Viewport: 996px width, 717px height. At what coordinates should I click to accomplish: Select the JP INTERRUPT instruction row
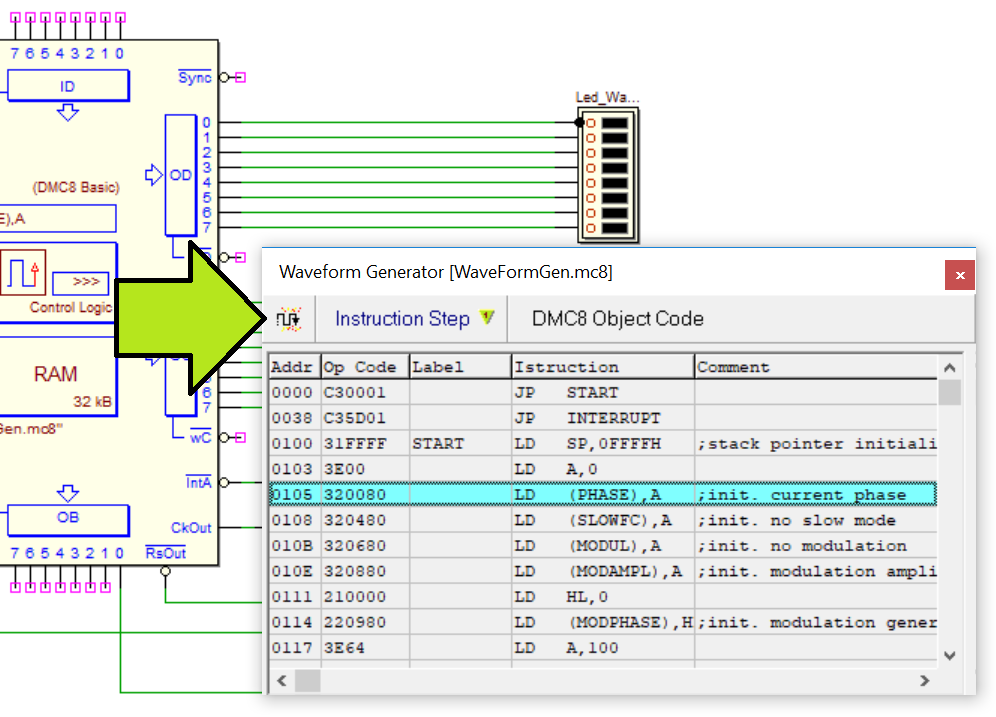pyautogui.click(x=603, y=418)
